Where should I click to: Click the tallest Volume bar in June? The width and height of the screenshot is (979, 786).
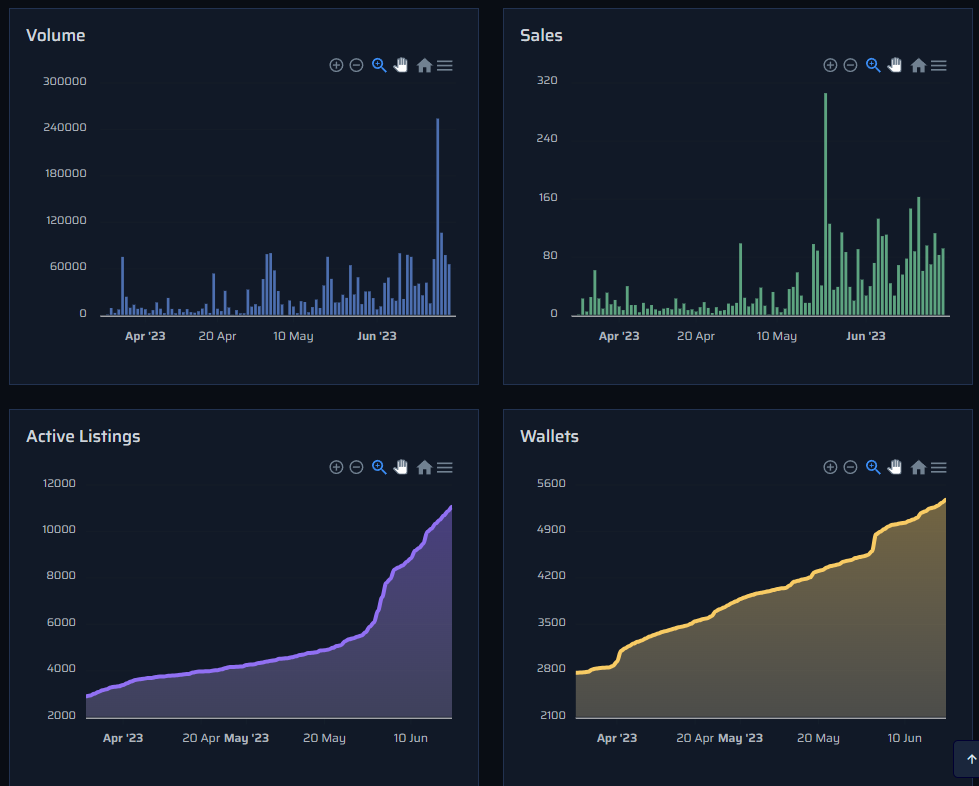point(438,217)
